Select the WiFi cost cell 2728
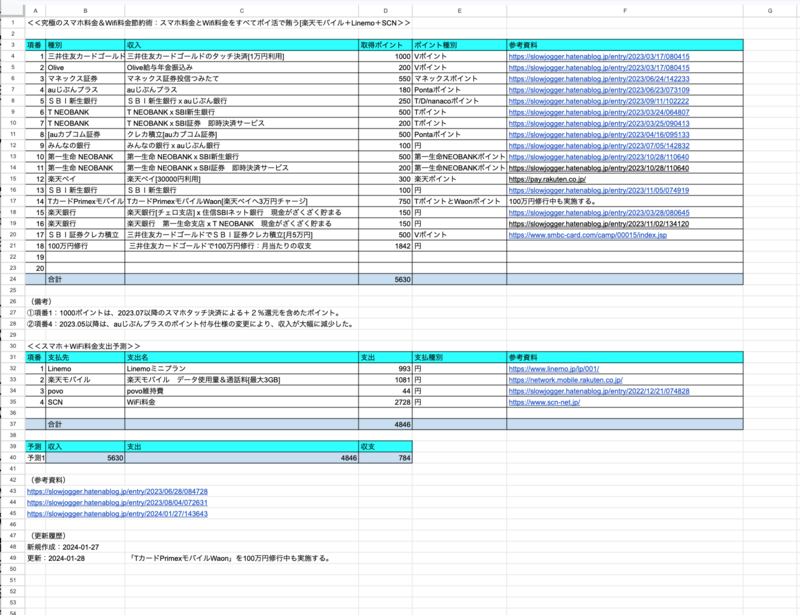Image resolution: width=800 pixels, height=615 pixels. coord(385,402)
